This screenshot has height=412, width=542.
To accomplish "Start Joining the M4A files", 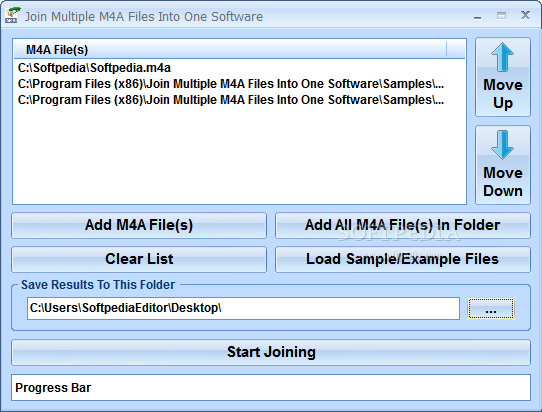I will [x=271, y=352].
